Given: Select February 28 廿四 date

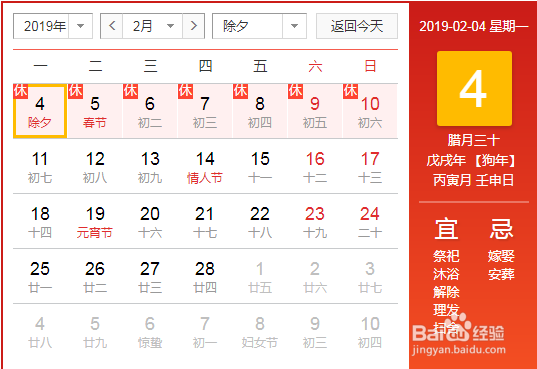Looking at the screenshot, I should click(205, 276).
